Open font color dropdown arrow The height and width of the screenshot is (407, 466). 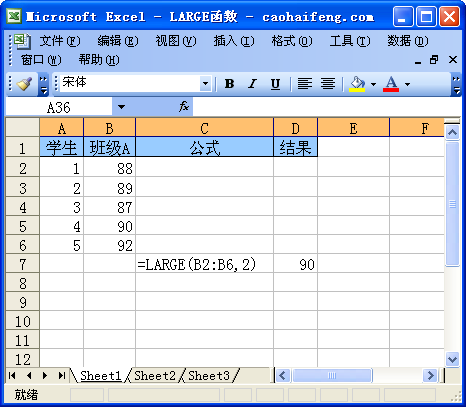pos(407,84)
